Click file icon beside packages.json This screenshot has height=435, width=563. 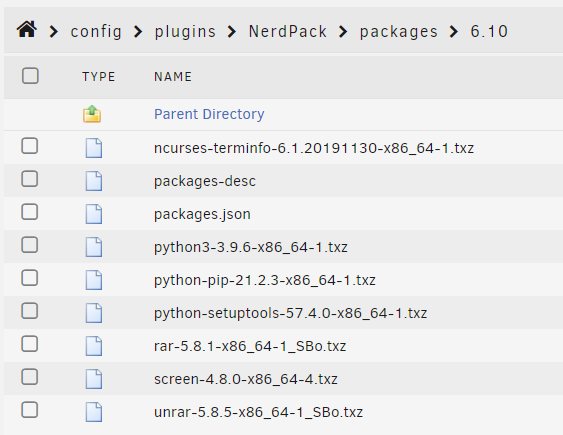click(x=94, y=214)
